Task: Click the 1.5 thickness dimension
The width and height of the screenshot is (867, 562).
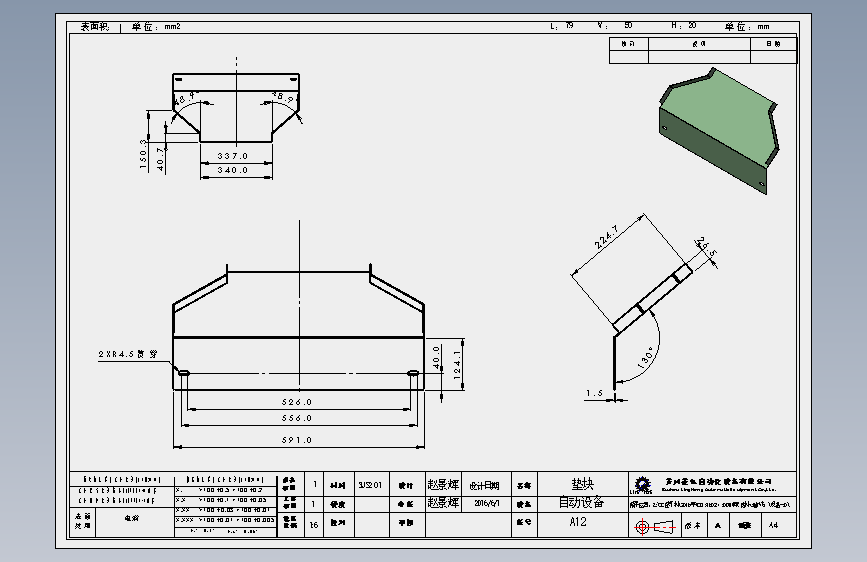Action: (x=594, y=393)
